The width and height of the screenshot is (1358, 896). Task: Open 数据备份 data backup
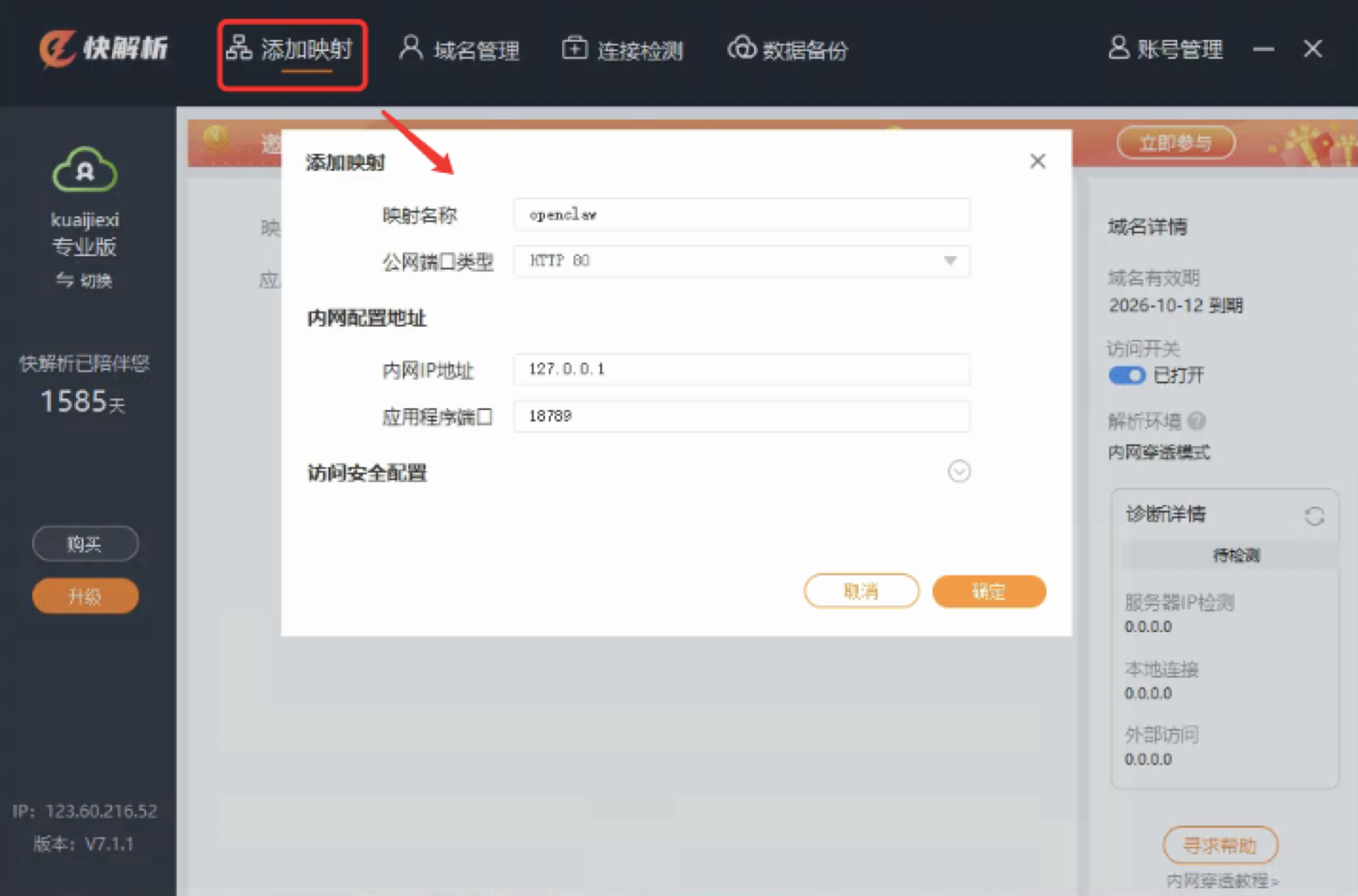[x=786, y=49]
